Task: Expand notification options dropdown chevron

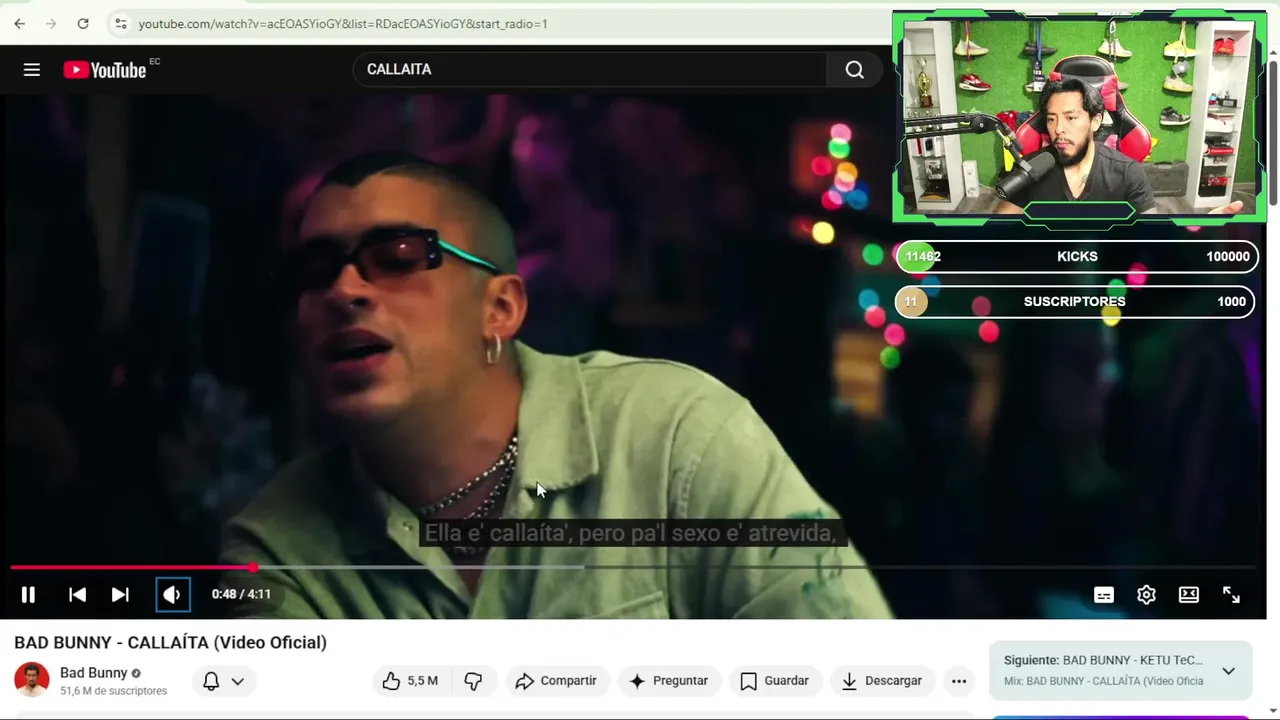Action: (x=238, y=681)
